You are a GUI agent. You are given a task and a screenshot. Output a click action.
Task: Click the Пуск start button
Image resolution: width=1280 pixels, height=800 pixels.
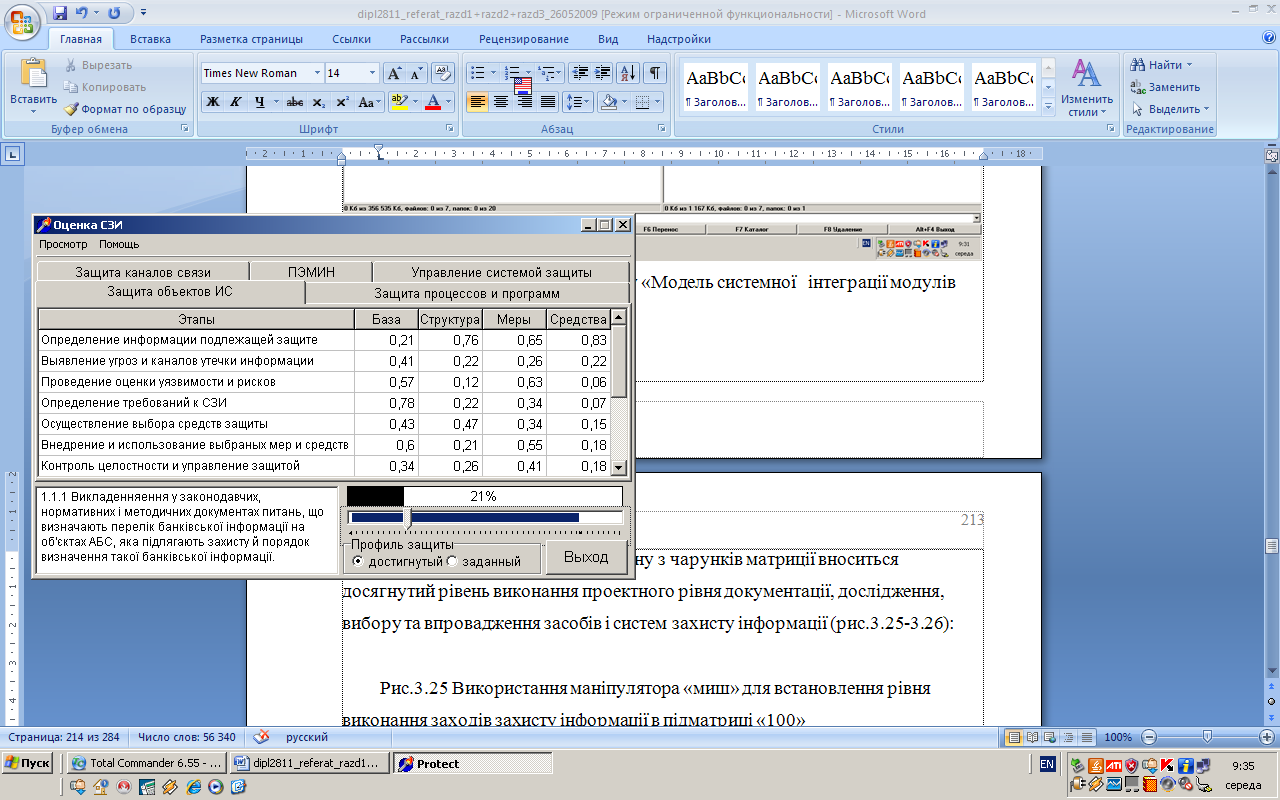(28, 763)
